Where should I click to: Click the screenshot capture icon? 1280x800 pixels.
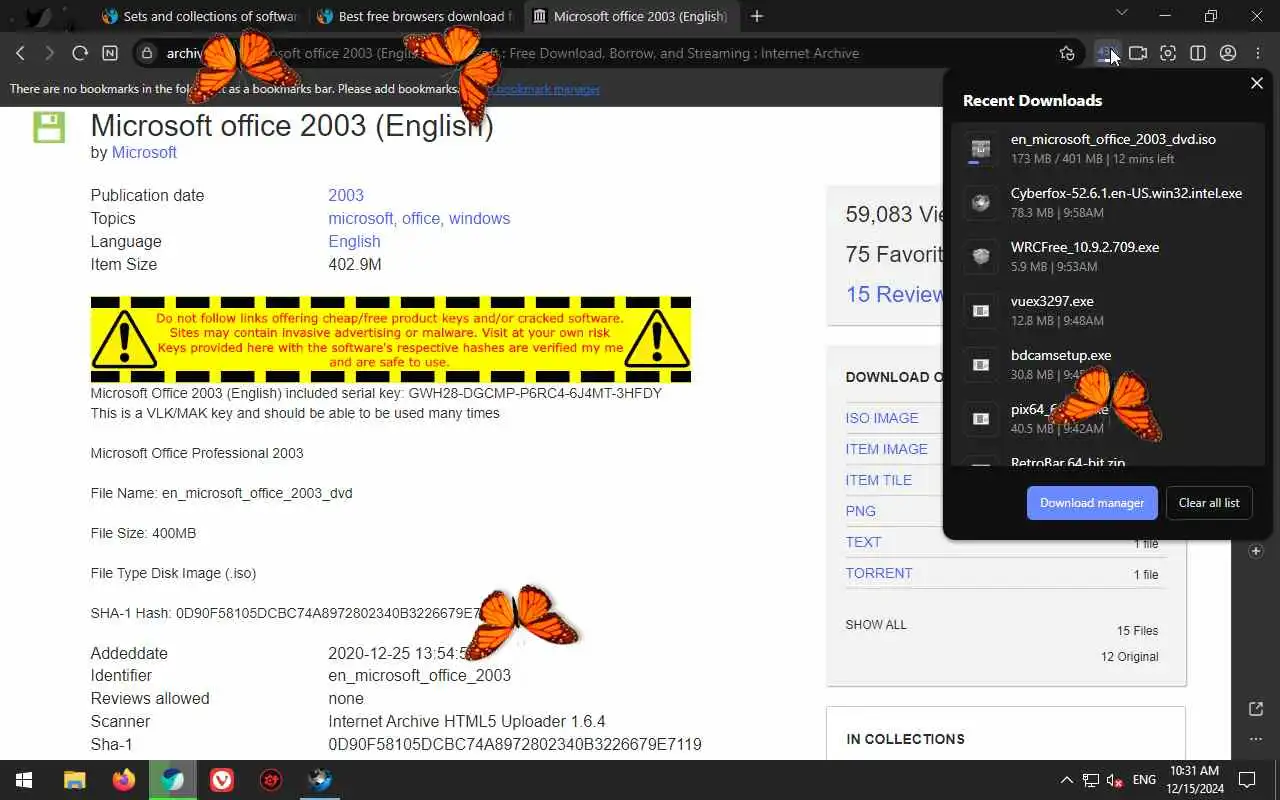[1168, 53]
